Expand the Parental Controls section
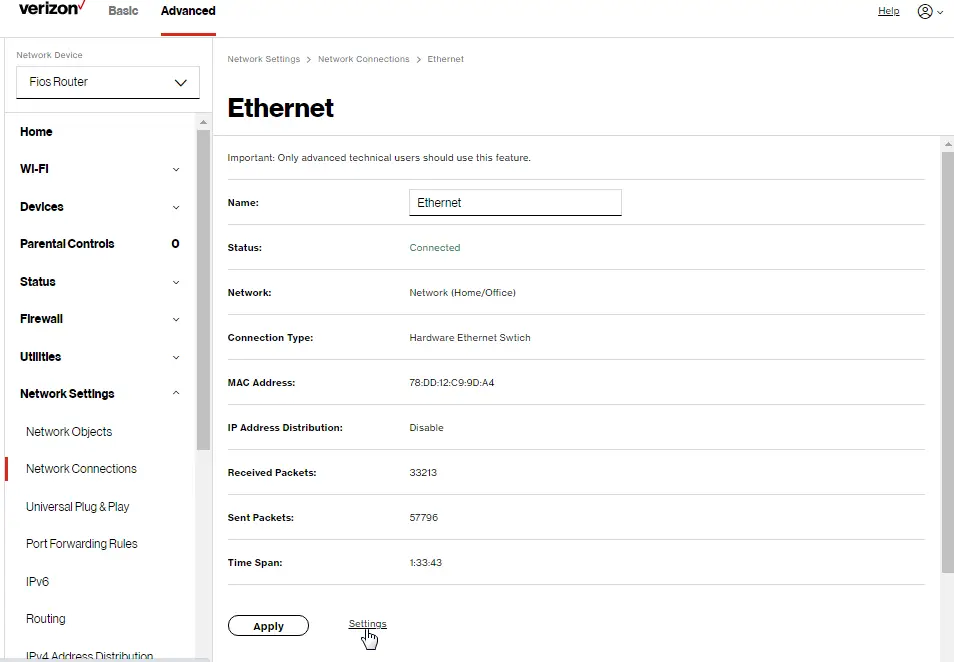Viewport: 954px width, 662px height. (x=97, y=244)
